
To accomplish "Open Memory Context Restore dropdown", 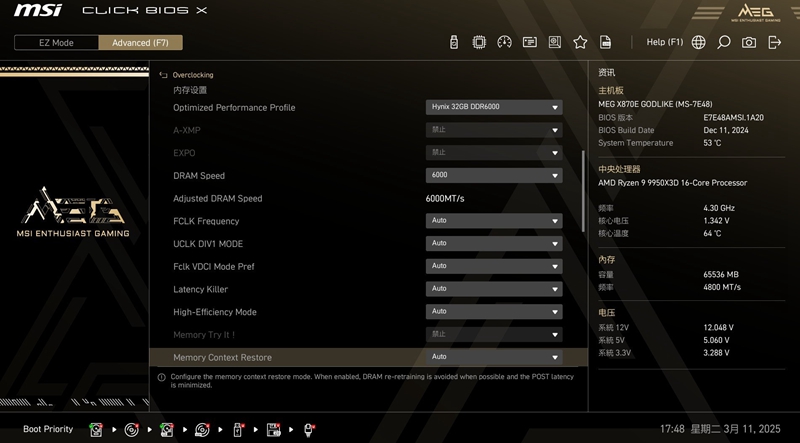I will point(493,357).
